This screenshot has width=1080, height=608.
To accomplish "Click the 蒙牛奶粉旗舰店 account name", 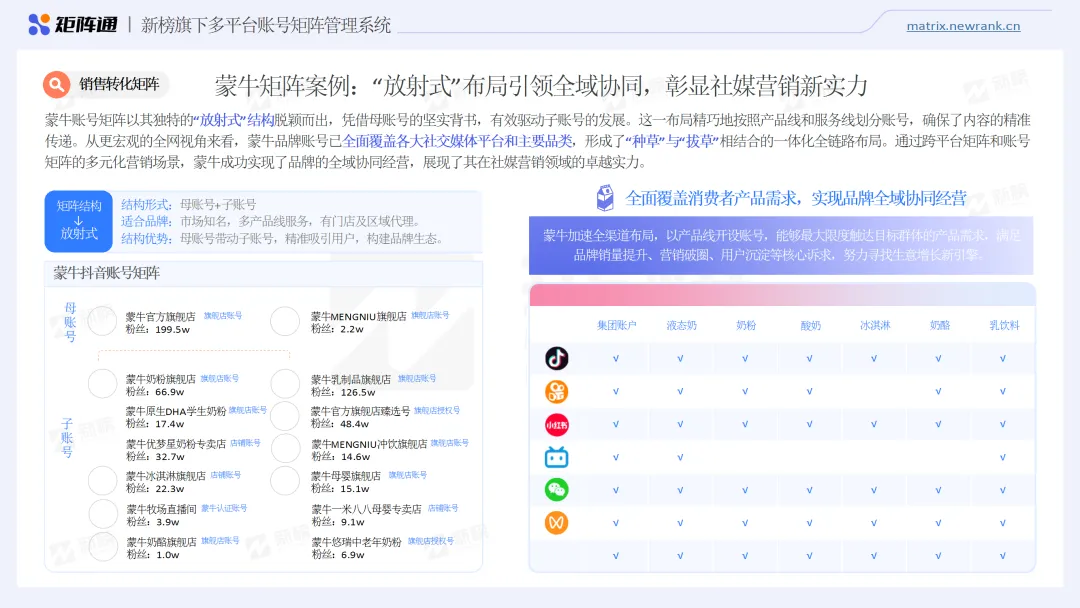I will click(160, 379).
